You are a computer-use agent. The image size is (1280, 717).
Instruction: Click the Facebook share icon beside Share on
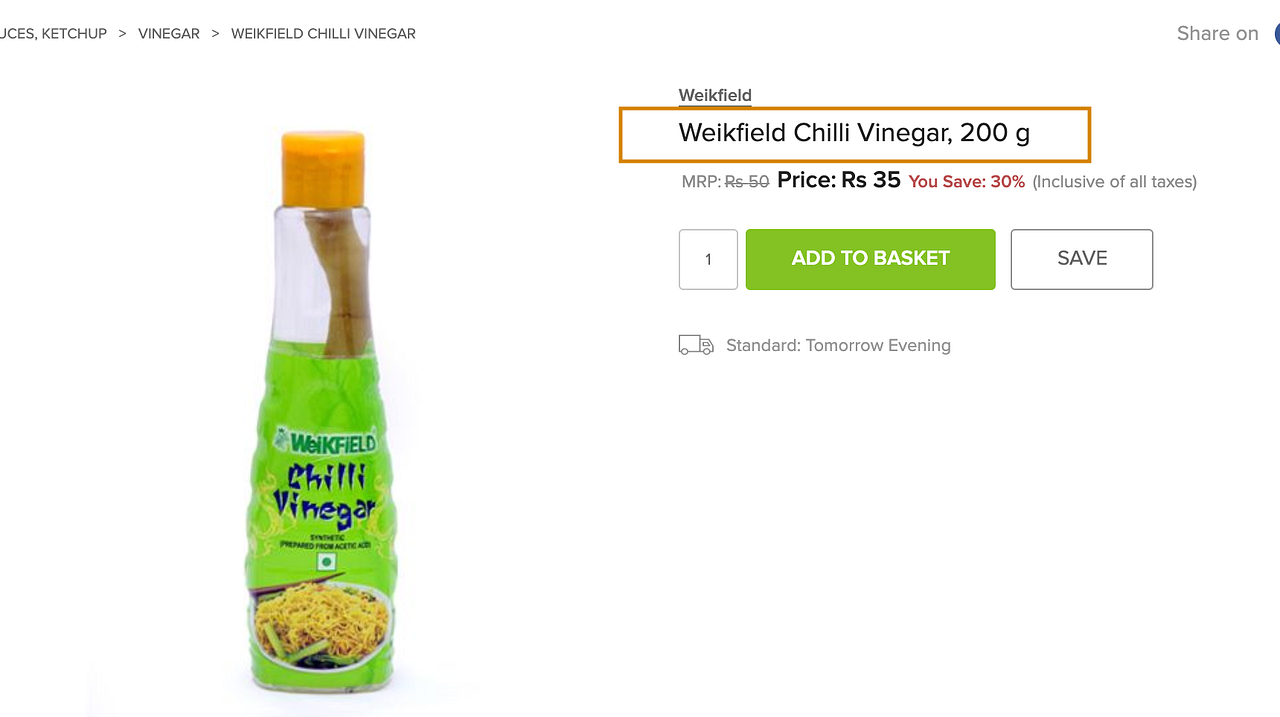[x=1277, y=33]
